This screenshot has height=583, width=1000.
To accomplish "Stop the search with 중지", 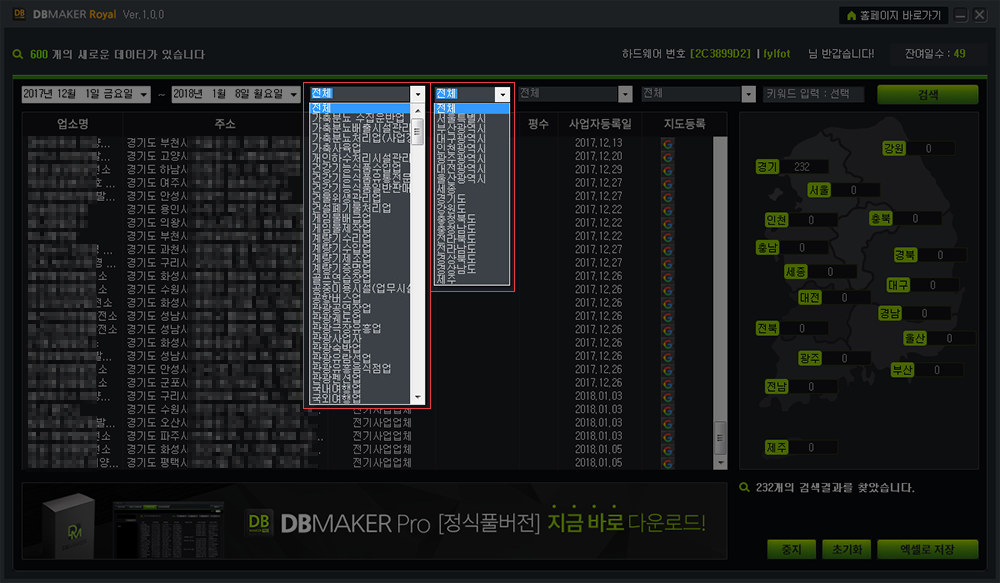I will [x=791, y=549].
